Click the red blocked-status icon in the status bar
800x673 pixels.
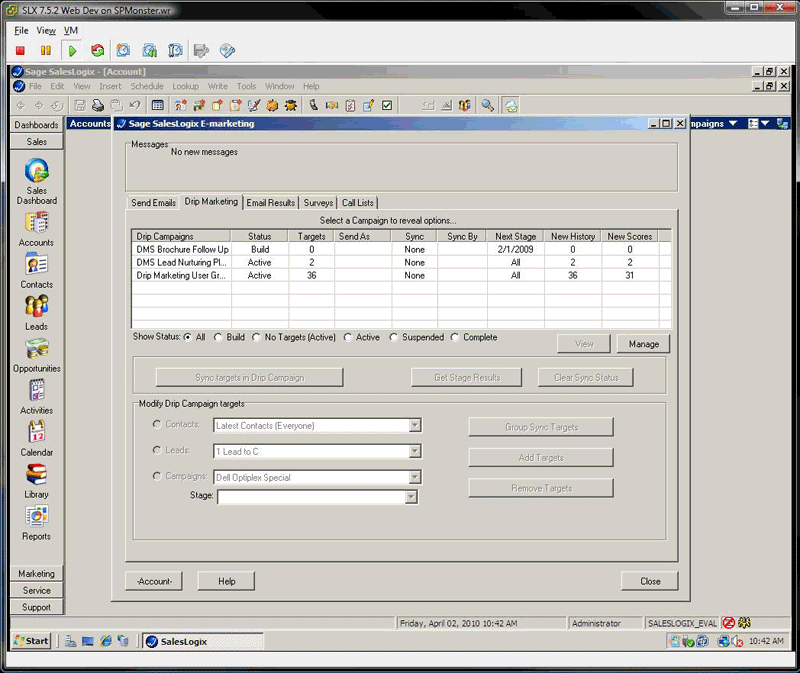pos(729,623)
